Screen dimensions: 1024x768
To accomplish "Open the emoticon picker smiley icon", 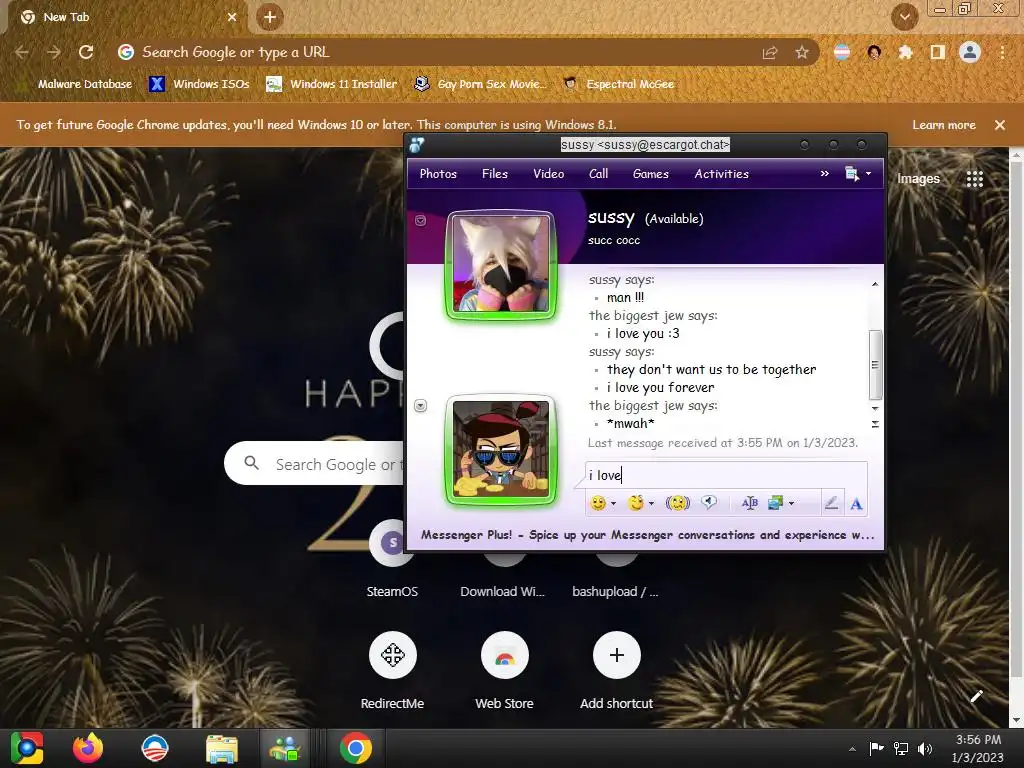I will 598,503.
